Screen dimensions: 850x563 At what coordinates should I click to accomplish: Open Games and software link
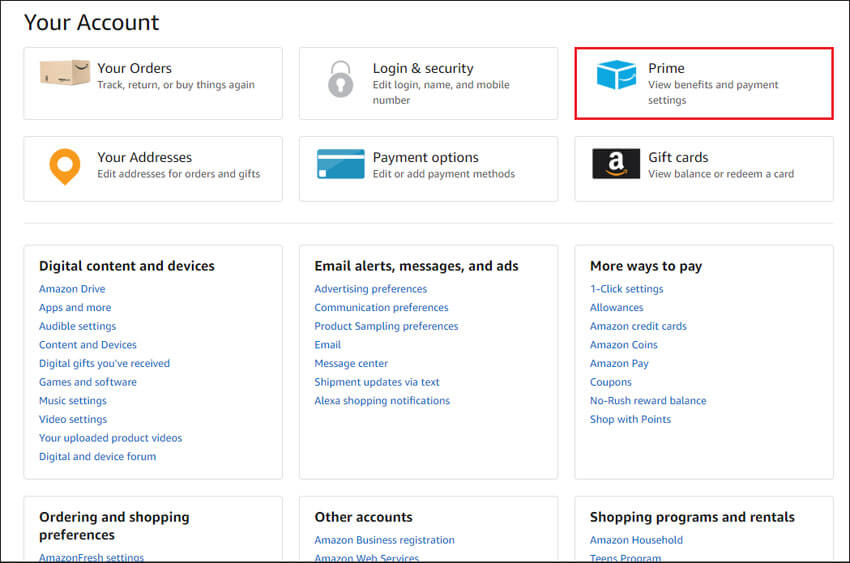tap(88, 382)
